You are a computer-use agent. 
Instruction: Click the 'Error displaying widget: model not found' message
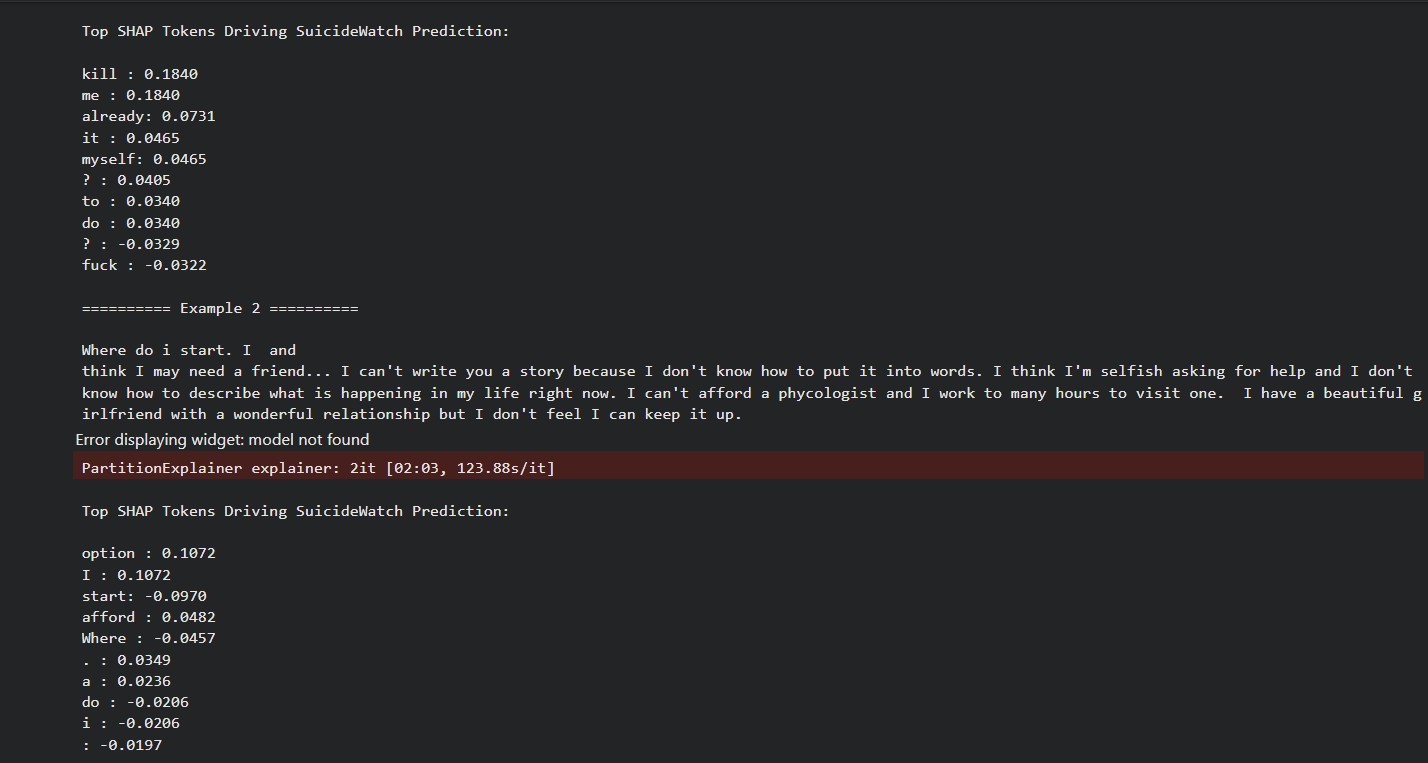222,440
